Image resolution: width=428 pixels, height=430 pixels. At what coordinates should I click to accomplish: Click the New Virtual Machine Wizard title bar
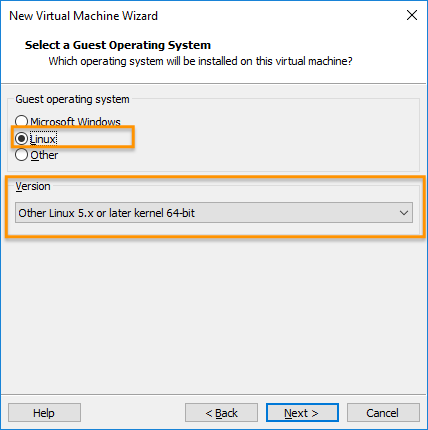click(x=83, y=16)
